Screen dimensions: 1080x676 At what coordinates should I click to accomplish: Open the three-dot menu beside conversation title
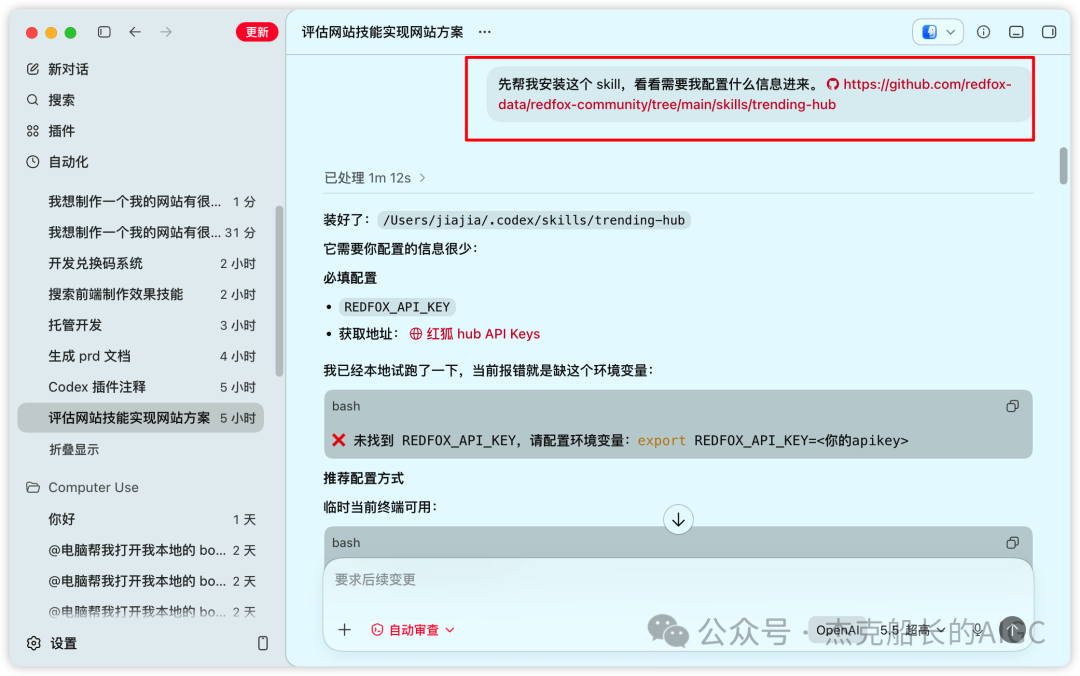(x=485, y=32)
